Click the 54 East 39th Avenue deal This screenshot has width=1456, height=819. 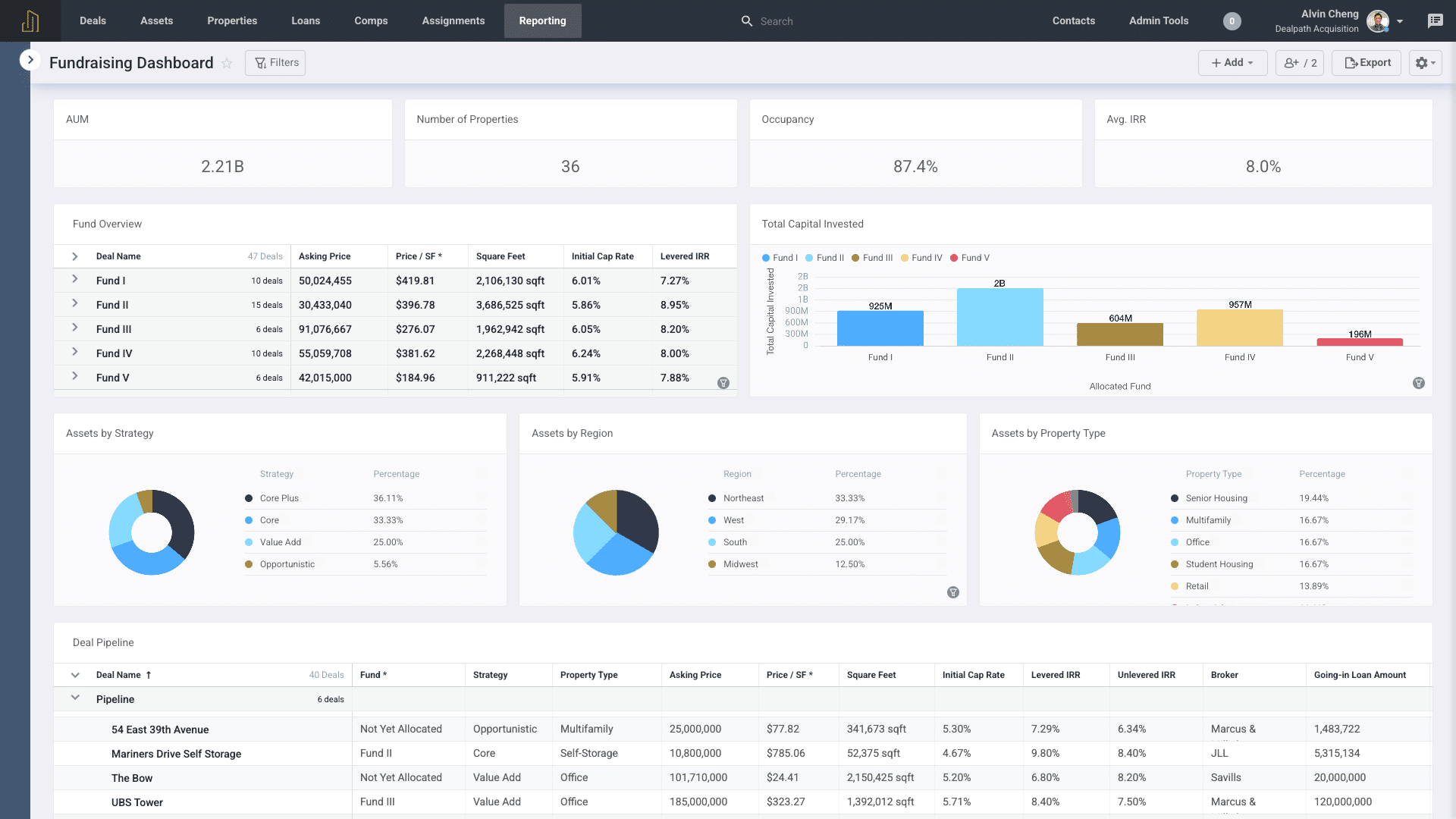tap(160, 730)
